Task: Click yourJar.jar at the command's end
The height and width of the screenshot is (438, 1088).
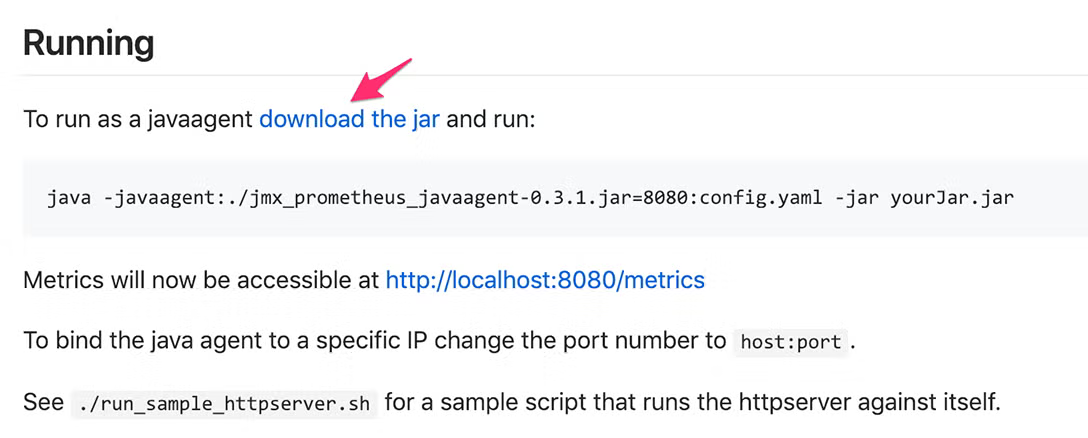Action: pos(950,198)
